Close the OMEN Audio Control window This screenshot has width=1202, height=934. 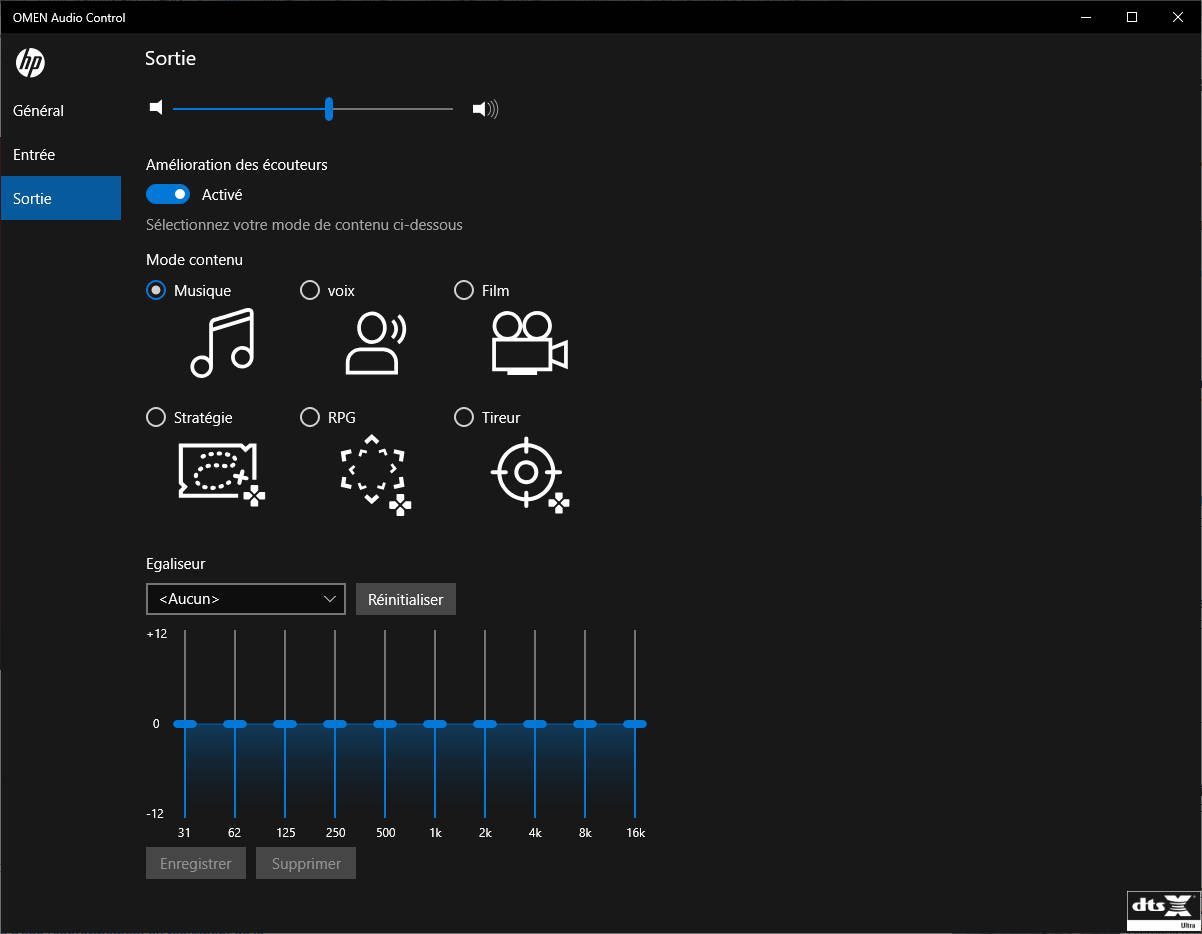[x=1178, y=17]
